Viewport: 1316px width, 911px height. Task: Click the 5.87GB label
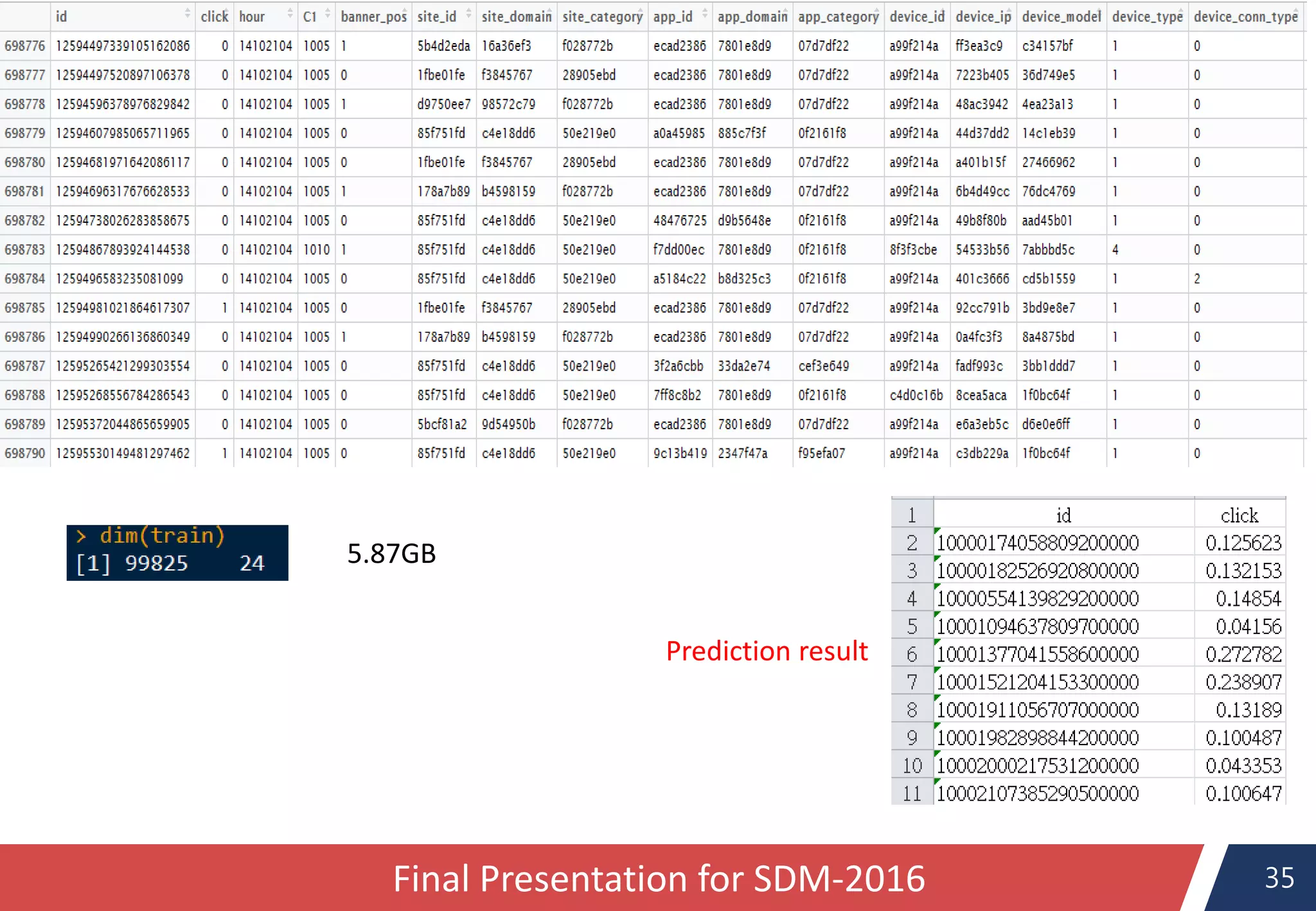(391, 553)
